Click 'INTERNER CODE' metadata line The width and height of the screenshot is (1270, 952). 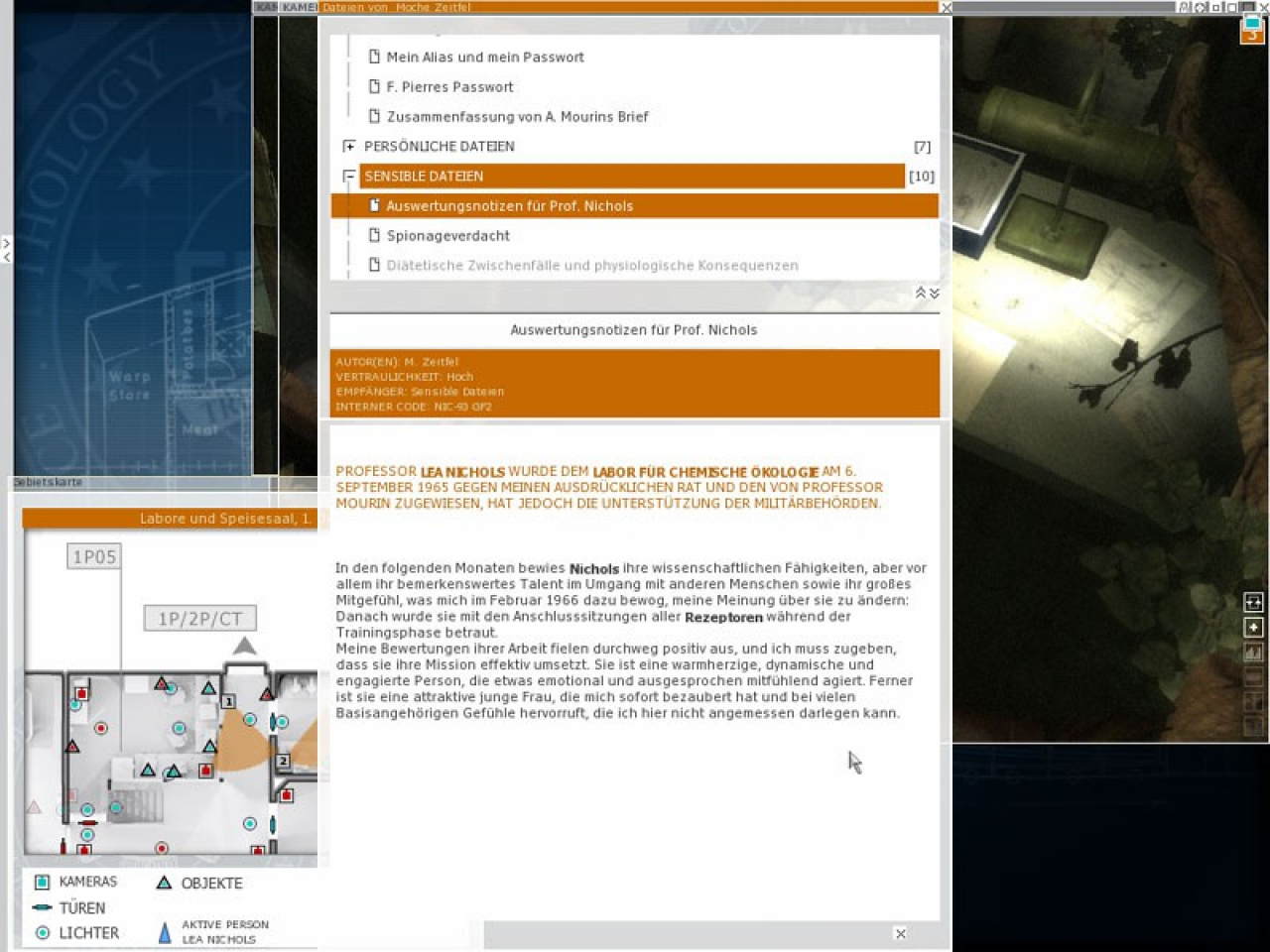(x=413, y=407)
